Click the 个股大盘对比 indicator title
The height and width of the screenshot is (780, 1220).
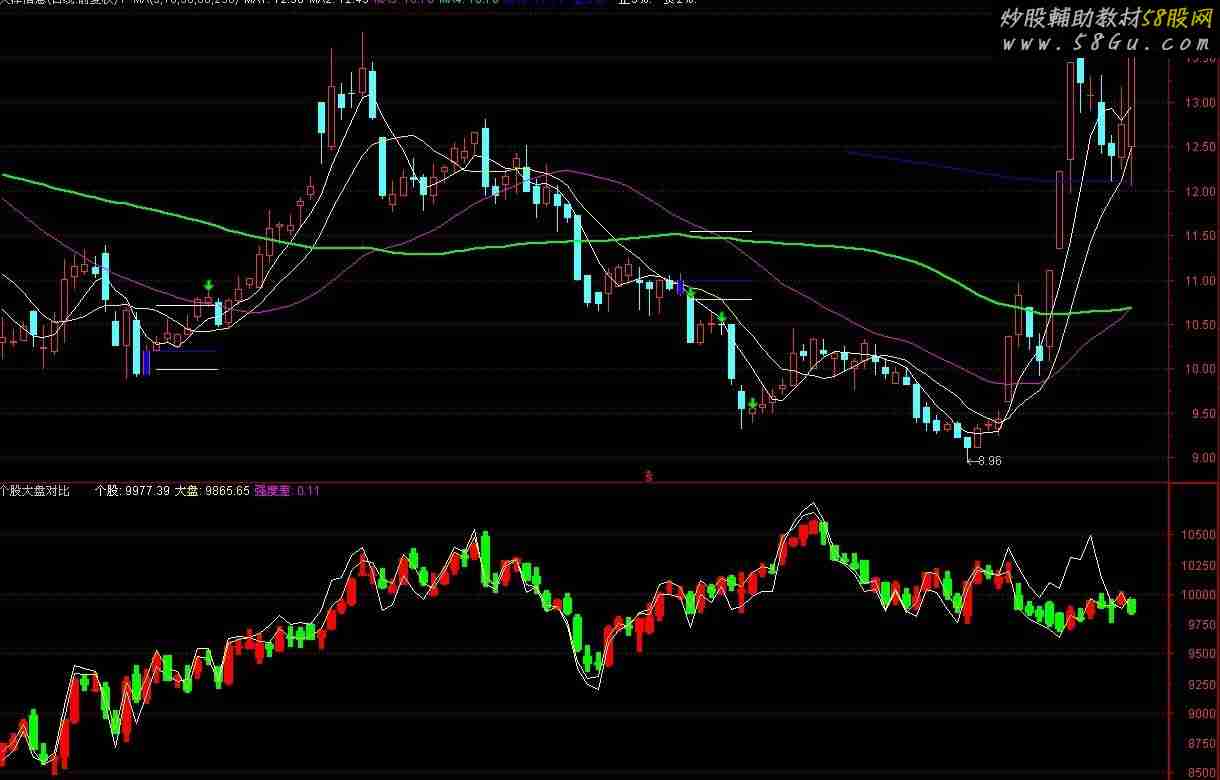tap(36, 491)
